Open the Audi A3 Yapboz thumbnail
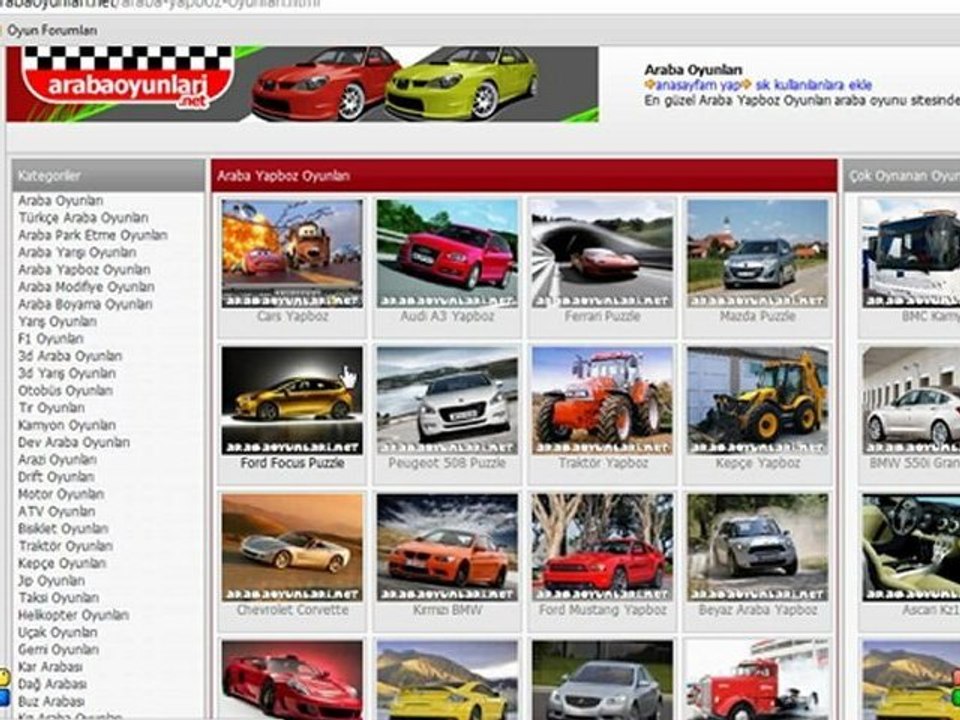This screenshot has width=960, height=720. tap(447, 253)
